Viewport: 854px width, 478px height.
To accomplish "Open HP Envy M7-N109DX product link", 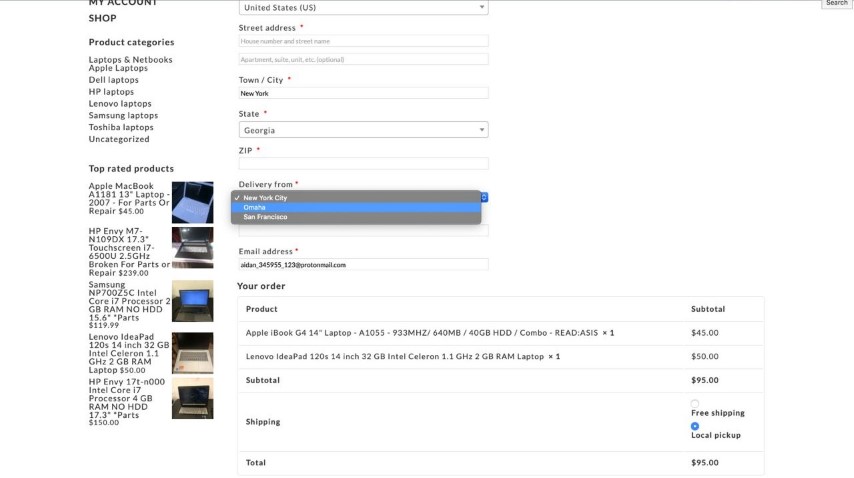I will [129, 252].
